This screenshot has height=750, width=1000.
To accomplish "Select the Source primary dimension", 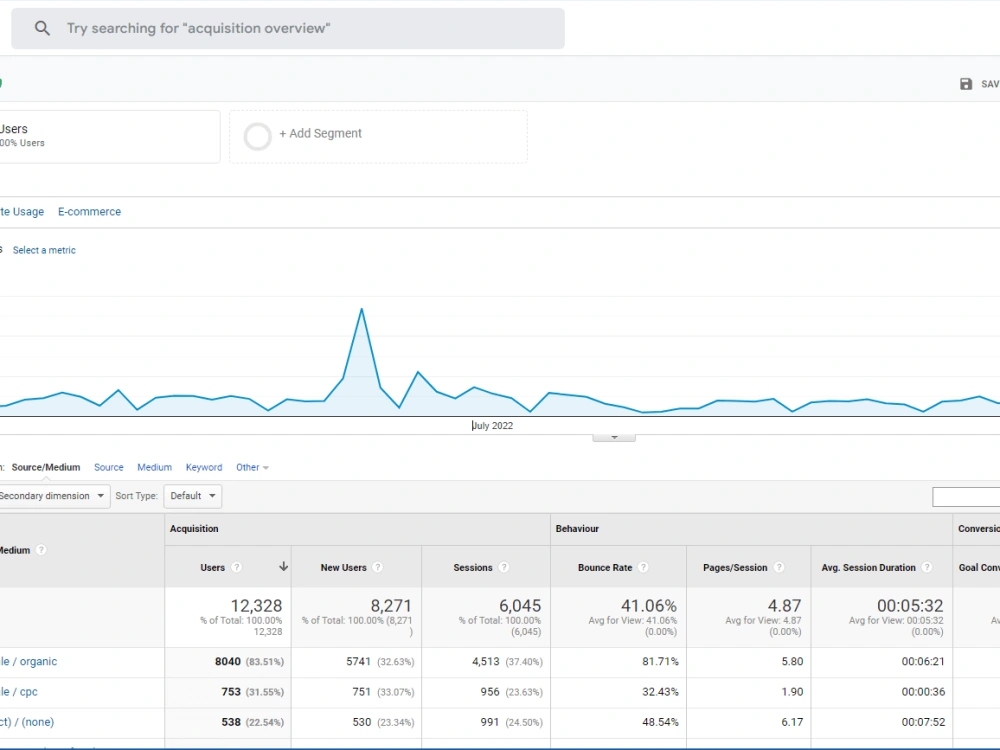I will (108, 467).
